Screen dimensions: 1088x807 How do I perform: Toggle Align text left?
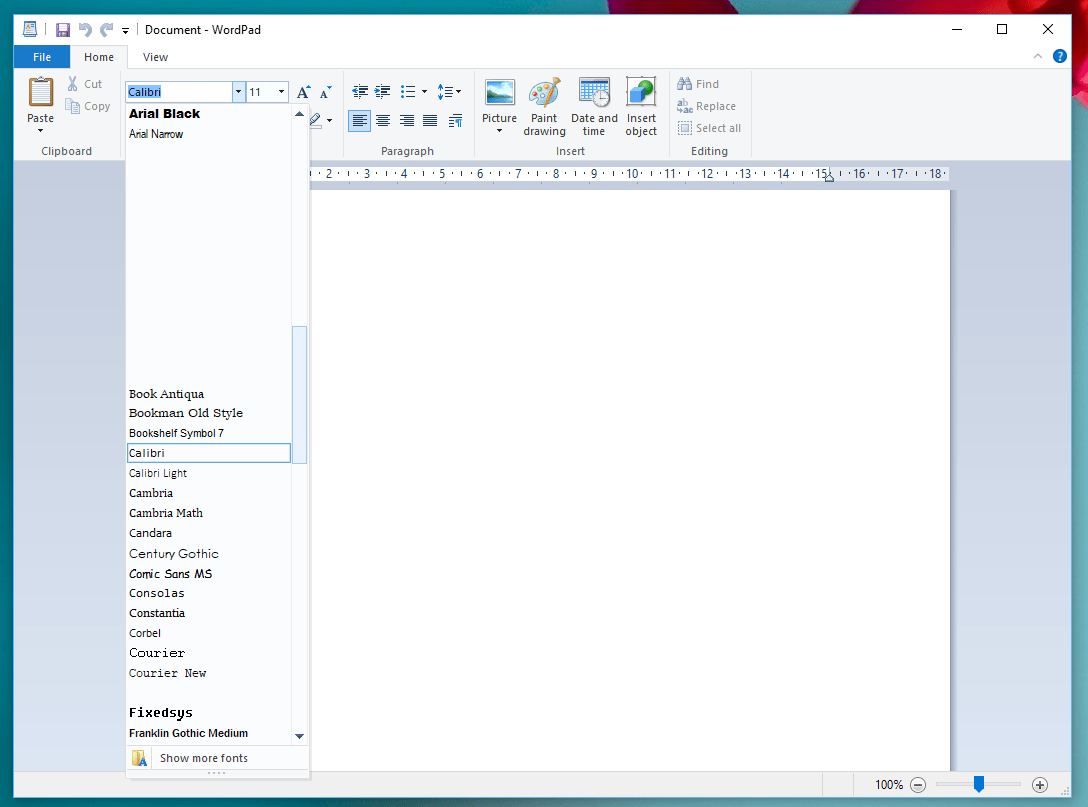tap(359, 121)
